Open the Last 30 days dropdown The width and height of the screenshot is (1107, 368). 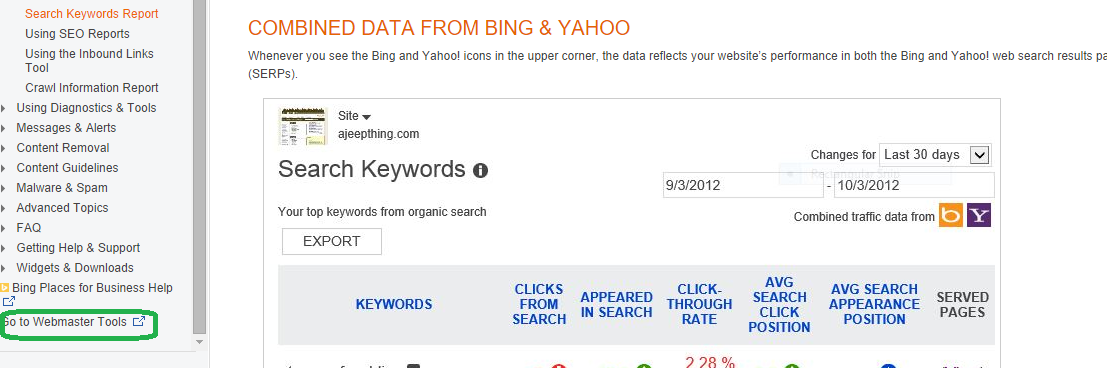point(935,155)
